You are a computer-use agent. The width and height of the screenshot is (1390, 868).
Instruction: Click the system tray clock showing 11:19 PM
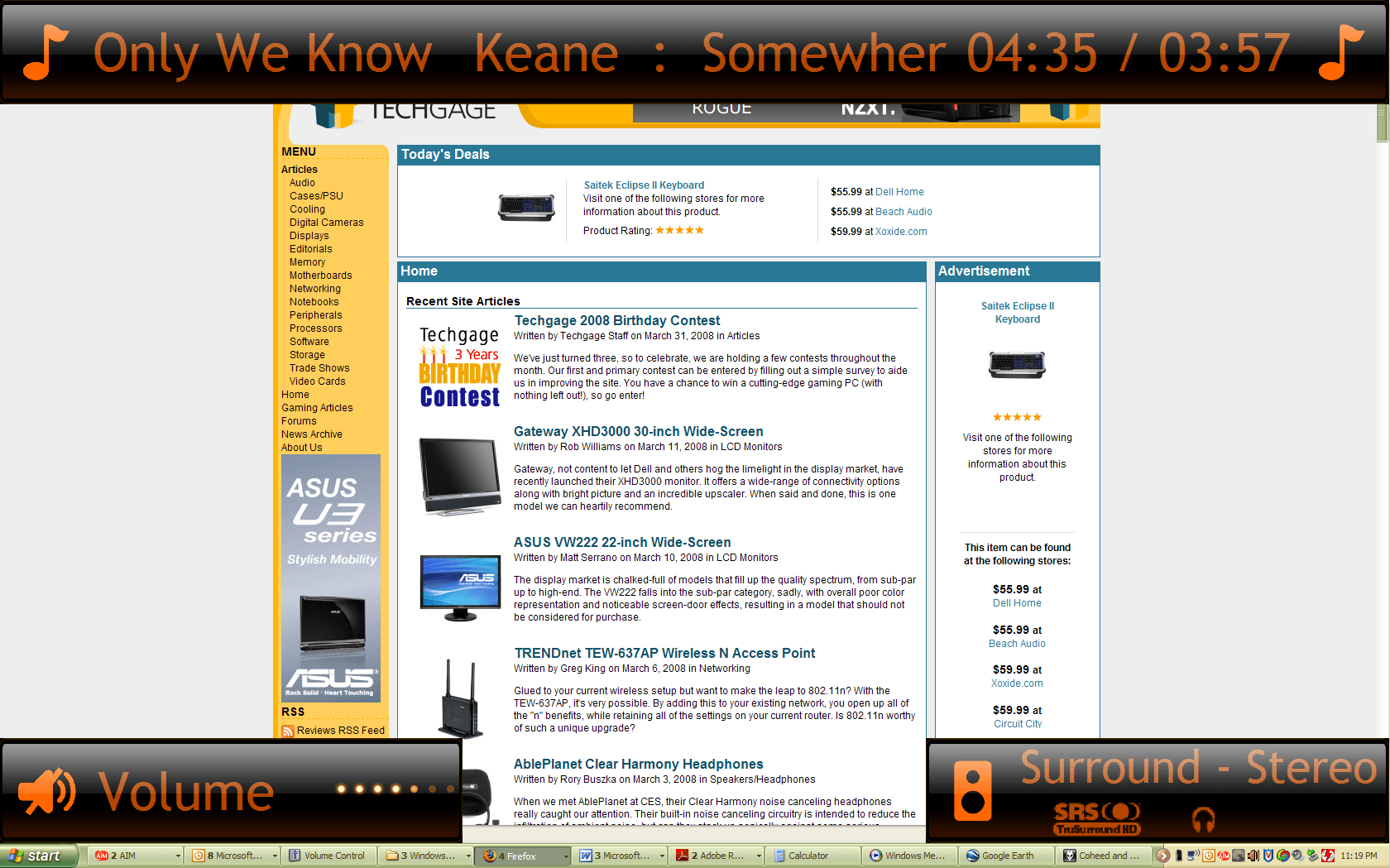[1359, 856]
